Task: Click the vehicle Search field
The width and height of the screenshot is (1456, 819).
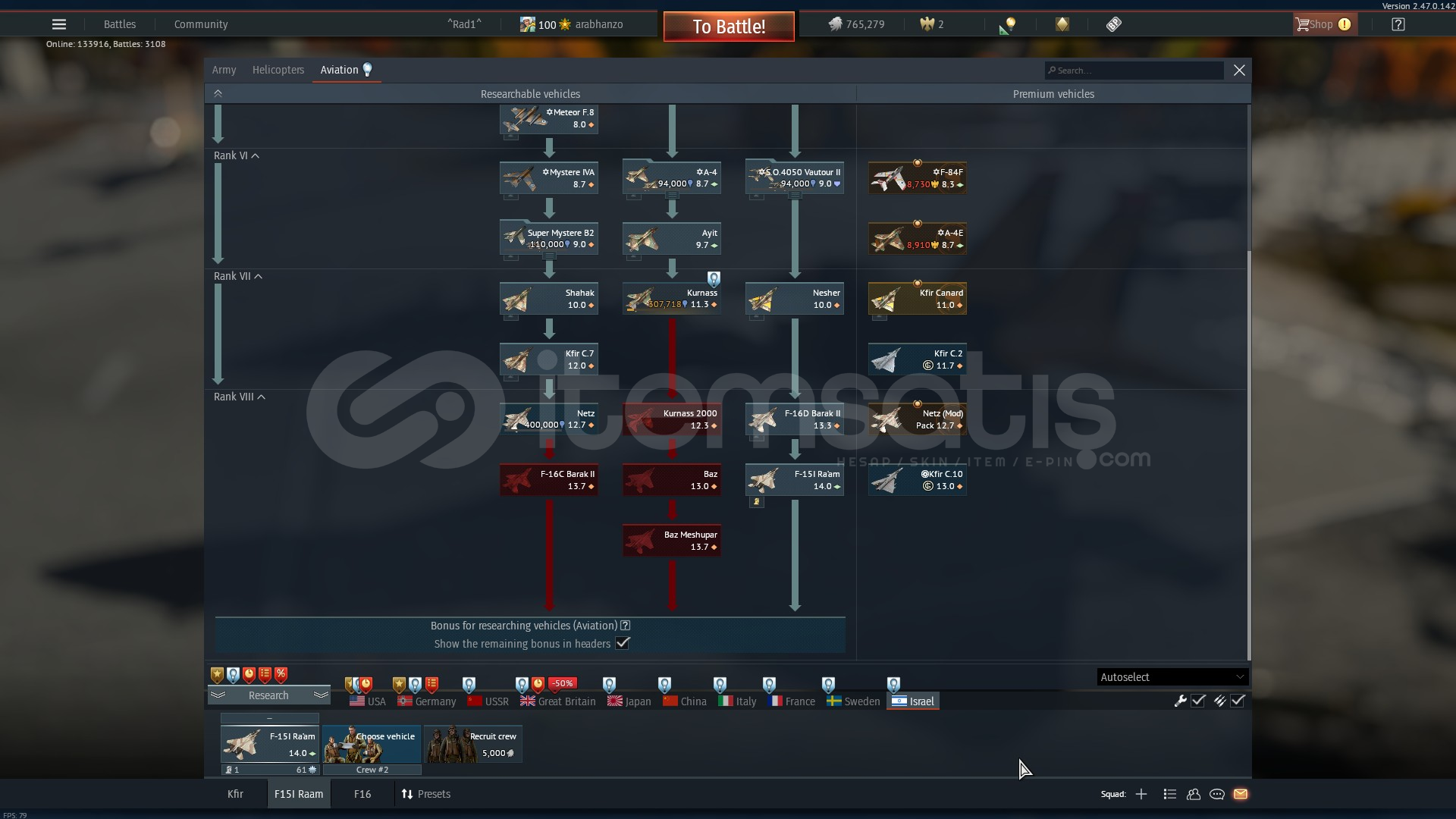Action: [1134, 71]
